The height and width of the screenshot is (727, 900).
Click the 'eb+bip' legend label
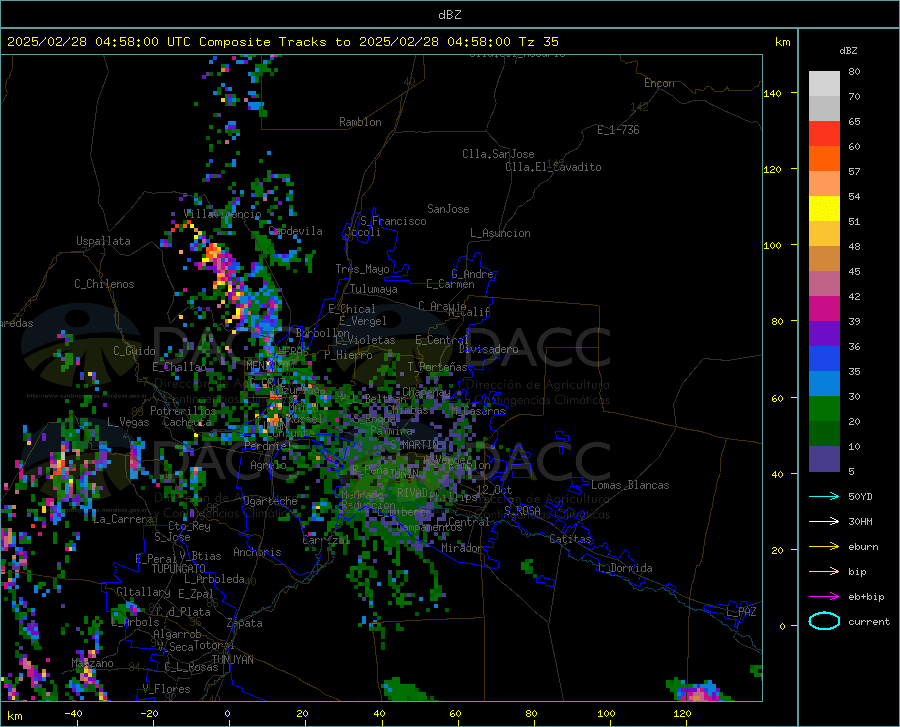(866, 597)
